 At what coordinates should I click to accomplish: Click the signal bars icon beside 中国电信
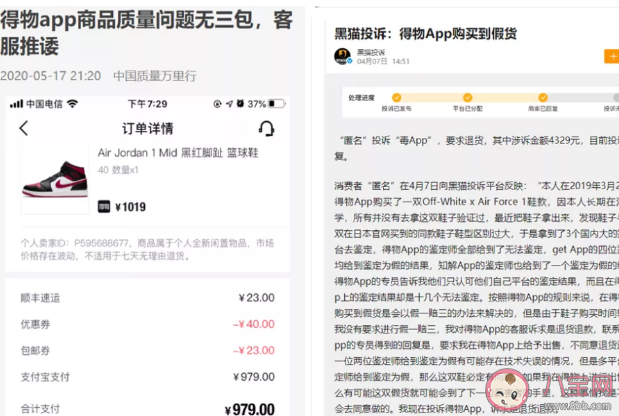pos(16,104)
